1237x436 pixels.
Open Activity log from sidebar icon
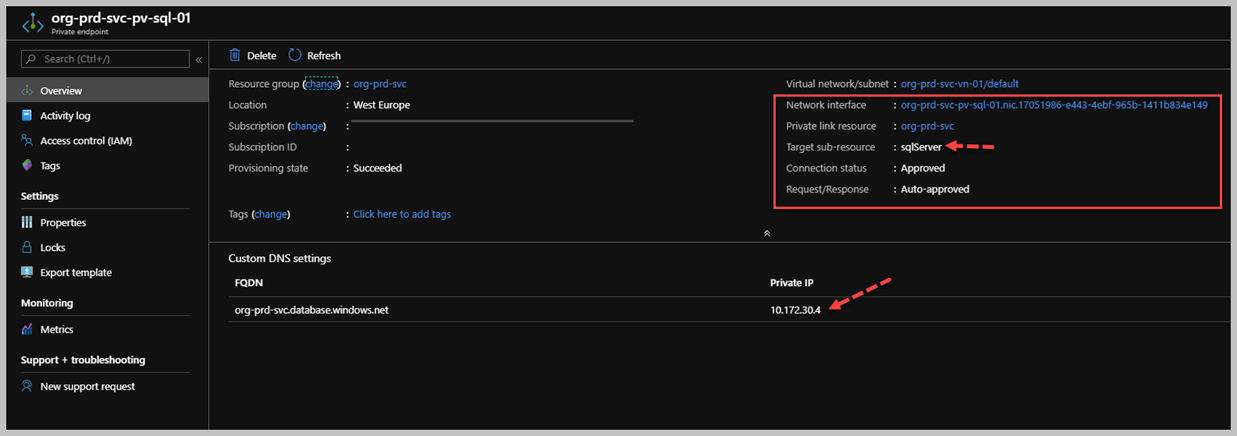27,116
